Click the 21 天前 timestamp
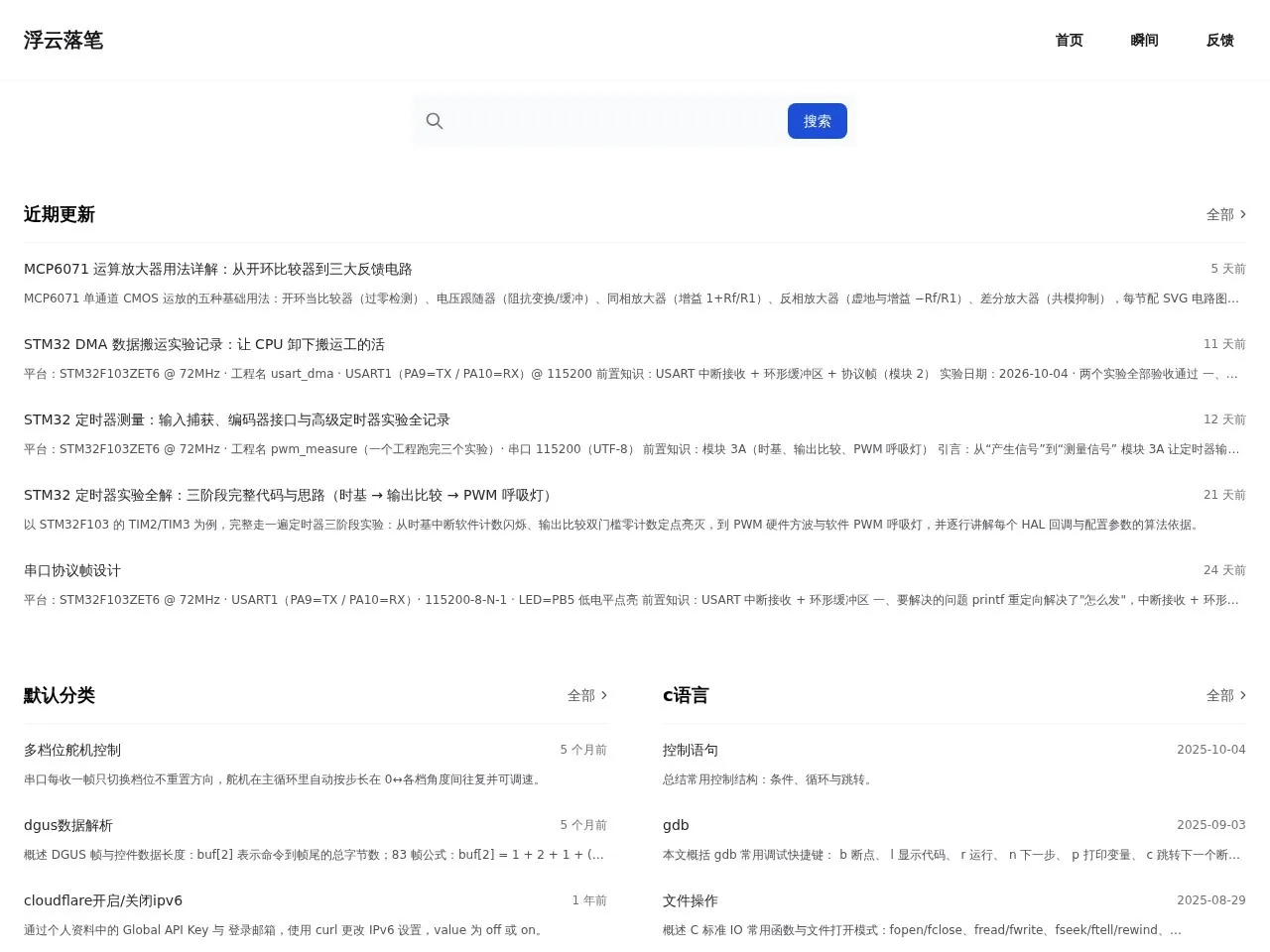Image resolution: width=1270 pixels, height=952 pixels. pyautogui.click(x=1224, y=495)
